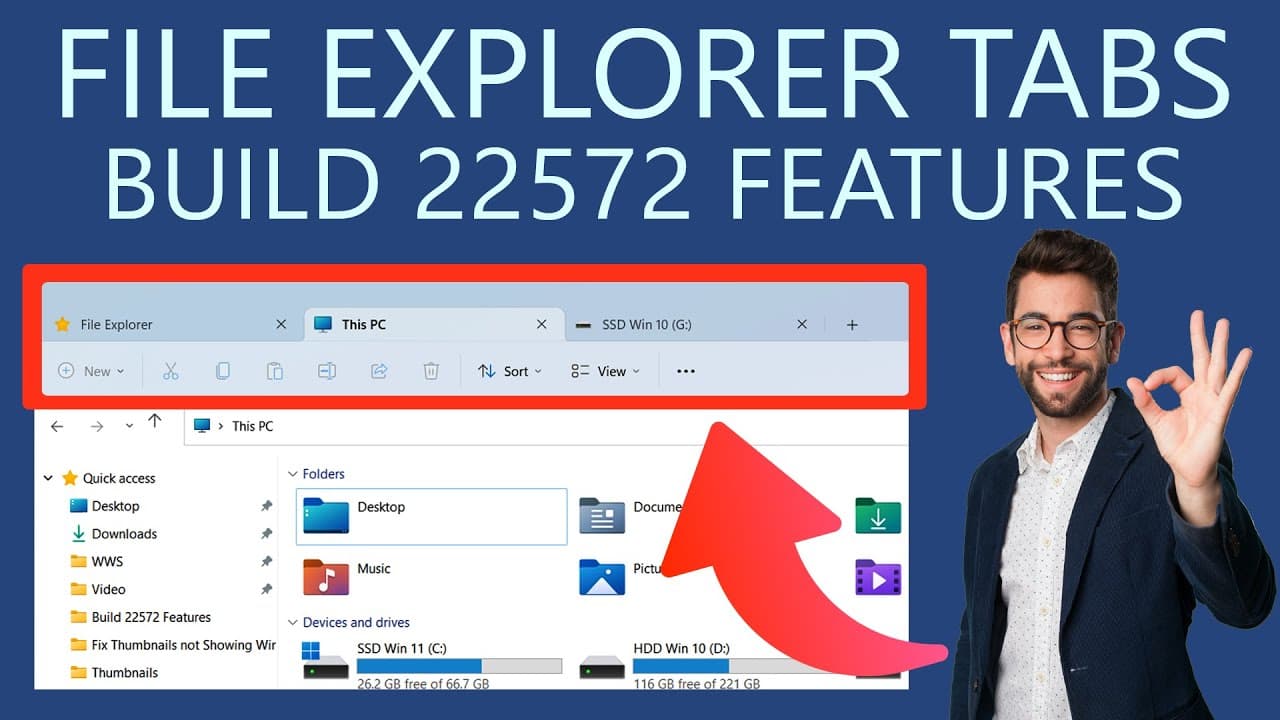Close the SSD Win 10 (G:) tab

click(x=802, y=324)
